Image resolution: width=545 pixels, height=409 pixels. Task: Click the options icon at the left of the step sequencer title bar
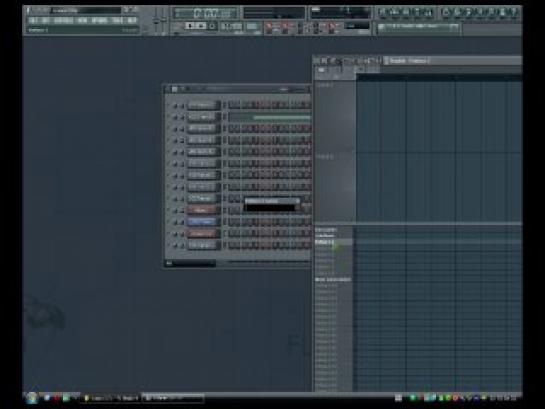pyautogui.click(x=174, y=89)
